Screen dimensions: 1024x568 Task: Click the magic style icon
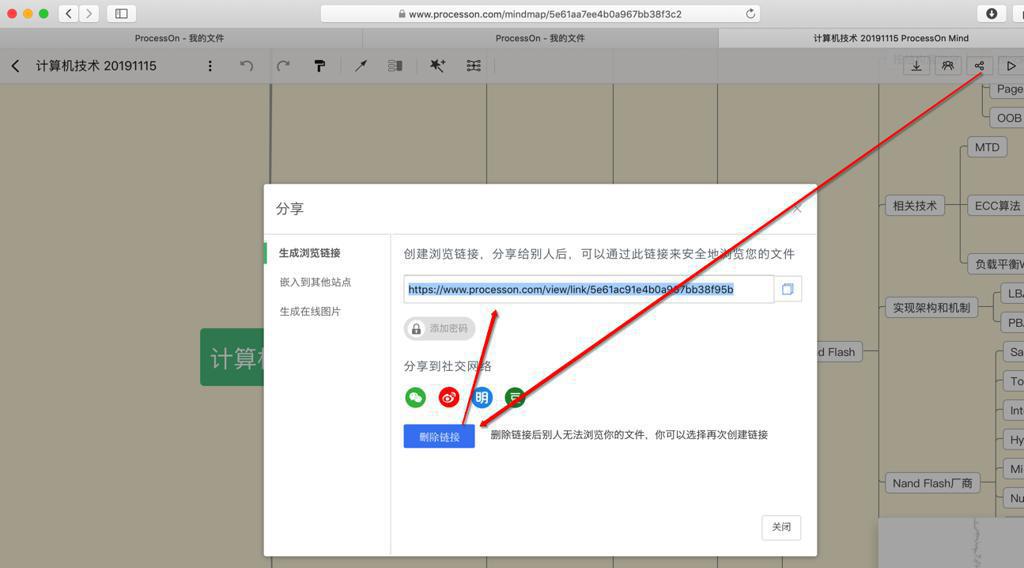437,66
